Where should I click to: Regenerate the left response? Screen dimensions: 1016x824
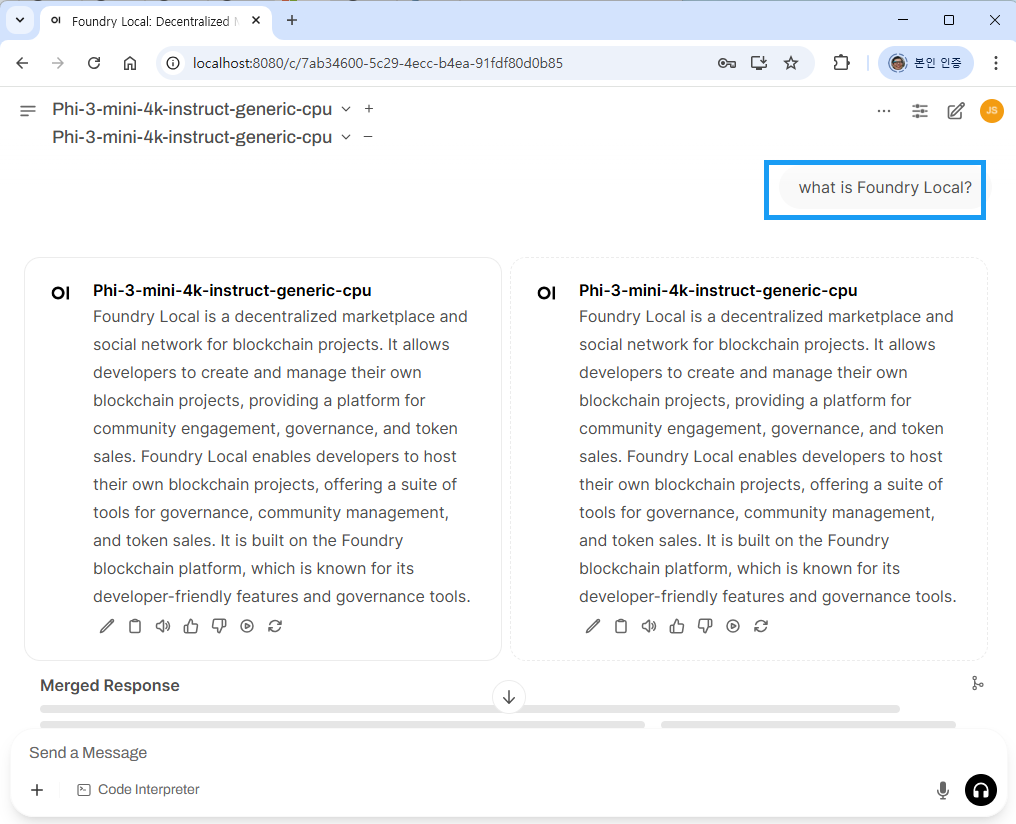coord(275,626)
